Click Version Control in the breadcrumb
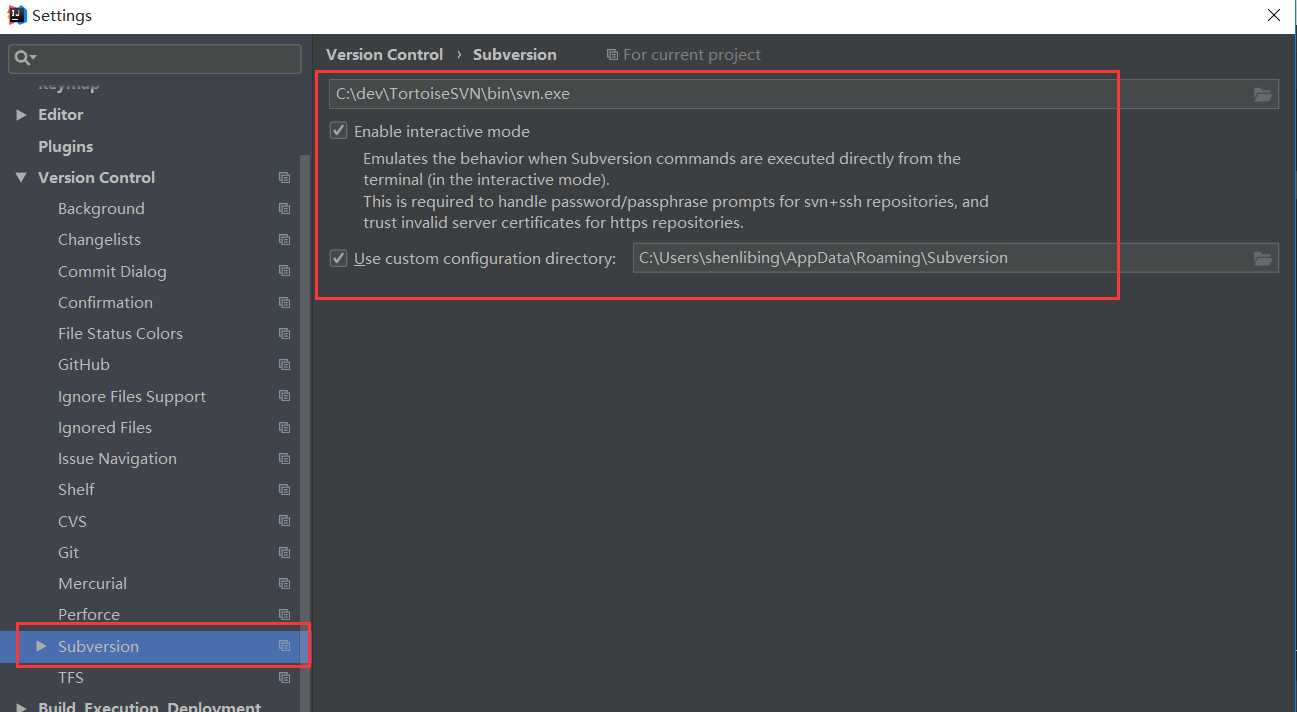1297x712 pixels. (384, 55)
